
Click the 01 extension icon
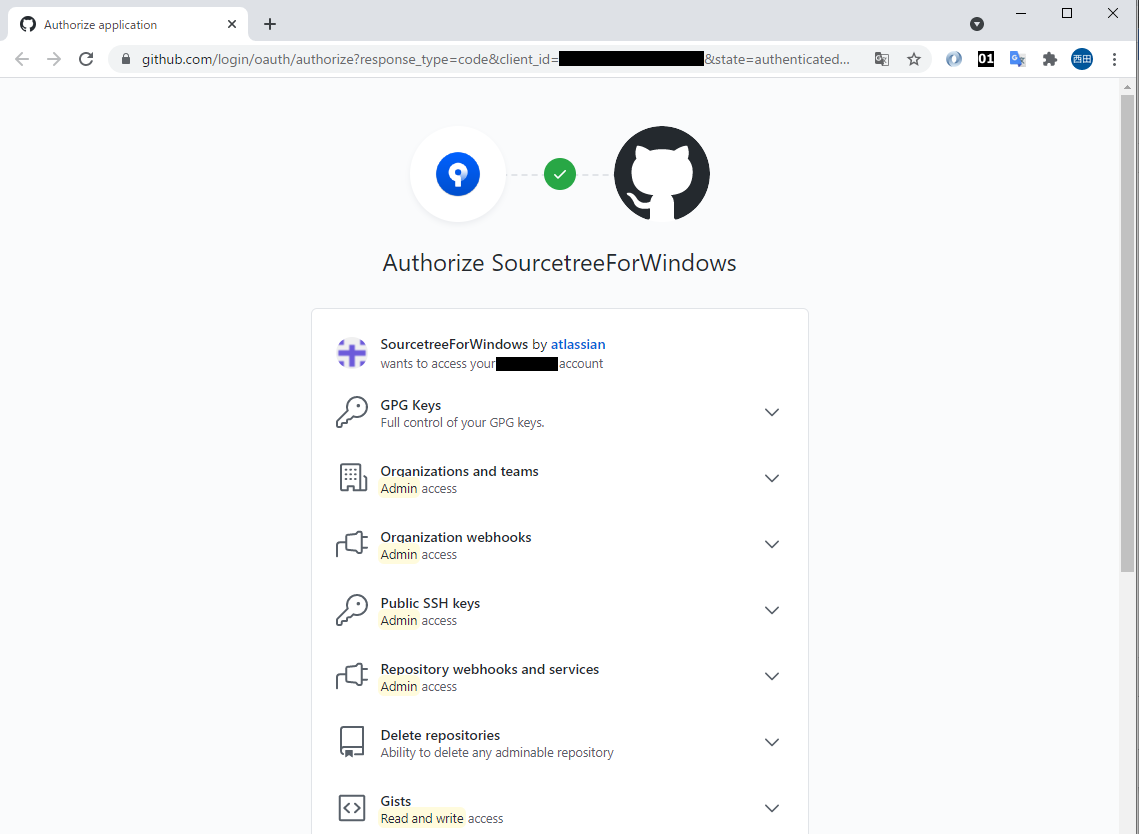point(985,59)
